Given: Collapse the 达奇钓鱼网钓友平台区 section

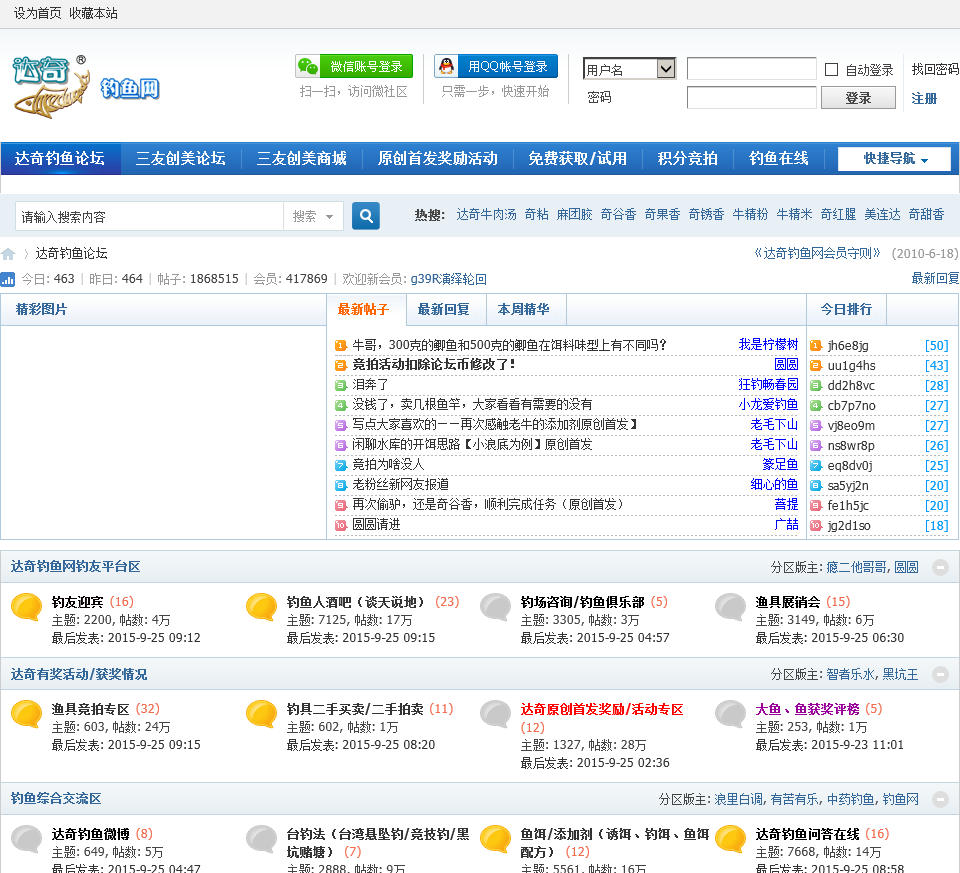Looking at the screenshot, I should click(x=940, y=568).
